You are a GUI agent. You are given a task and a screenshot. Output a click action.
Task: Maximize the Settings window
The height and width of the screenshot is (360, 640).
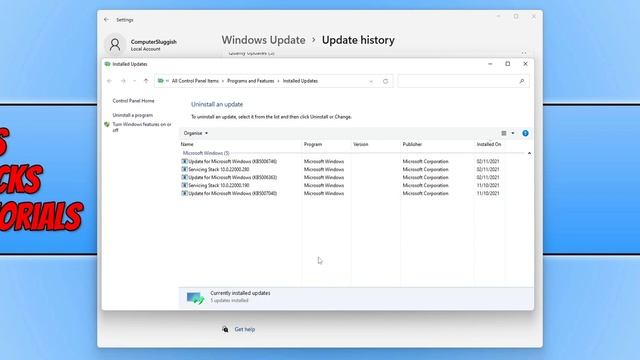(516, 16)
